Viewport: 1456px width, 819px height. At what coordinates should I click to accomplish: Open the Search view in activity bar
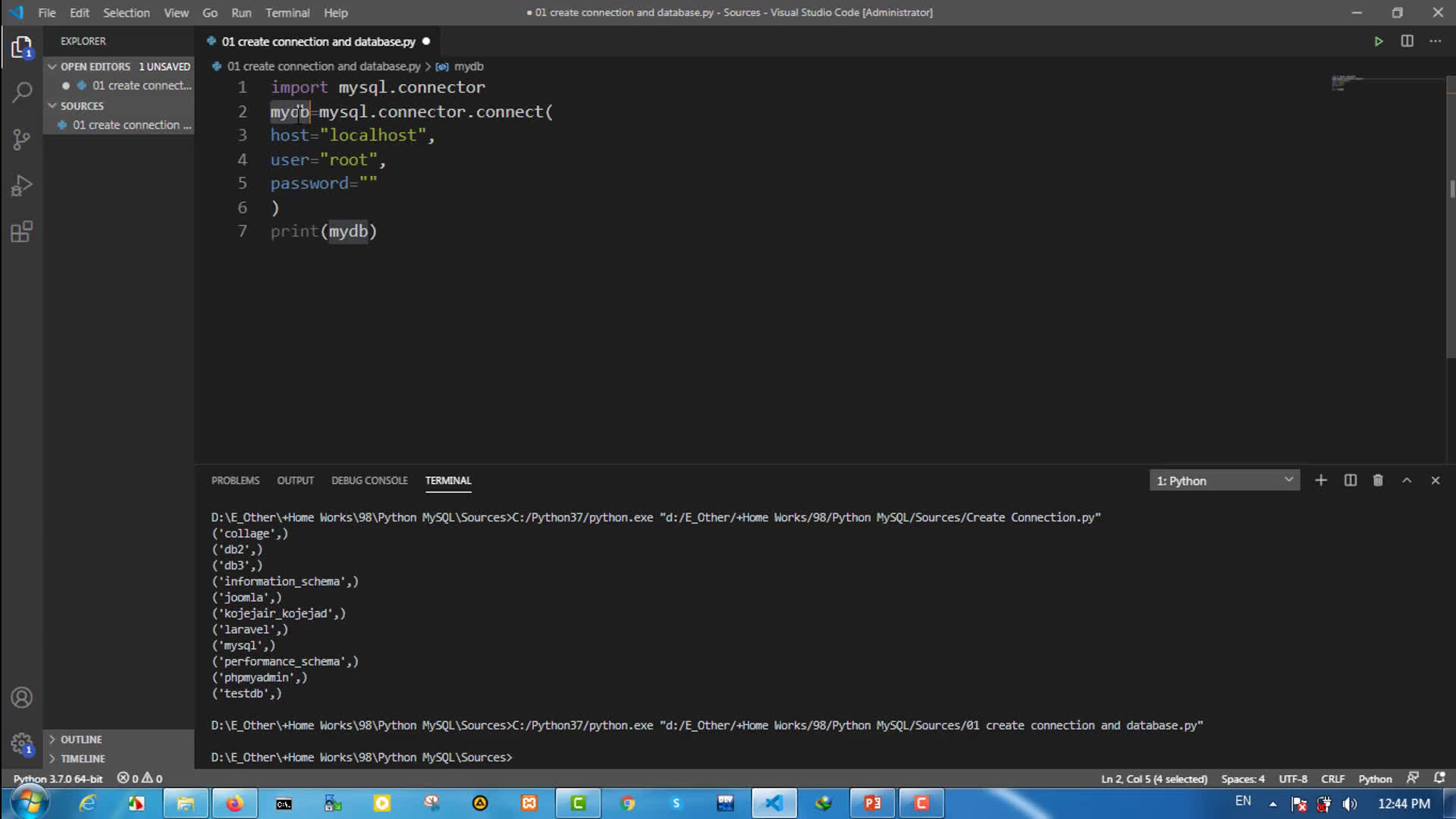pos(22,93)
